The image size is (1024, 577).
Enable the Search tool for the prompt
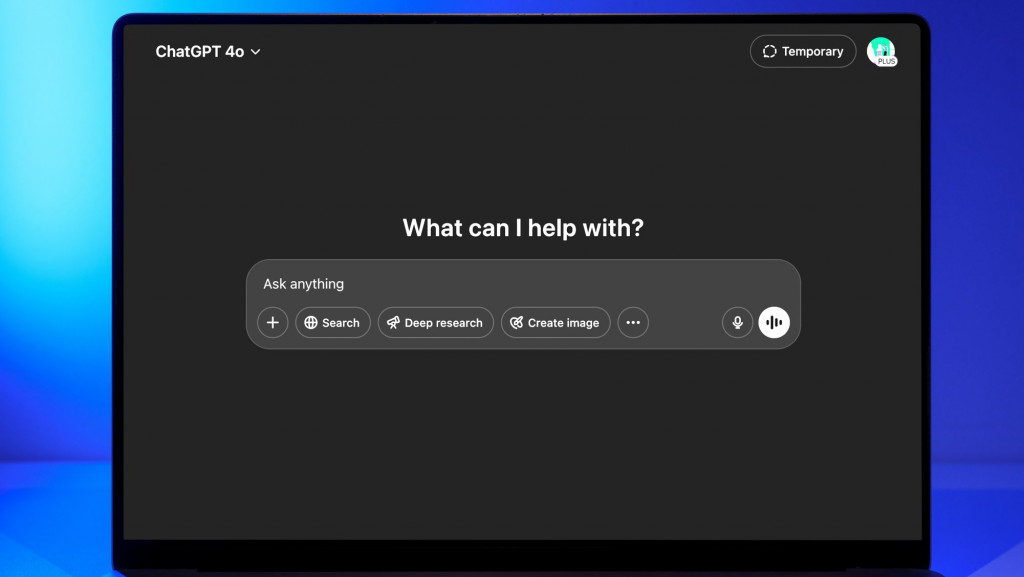tap(333, 323)
